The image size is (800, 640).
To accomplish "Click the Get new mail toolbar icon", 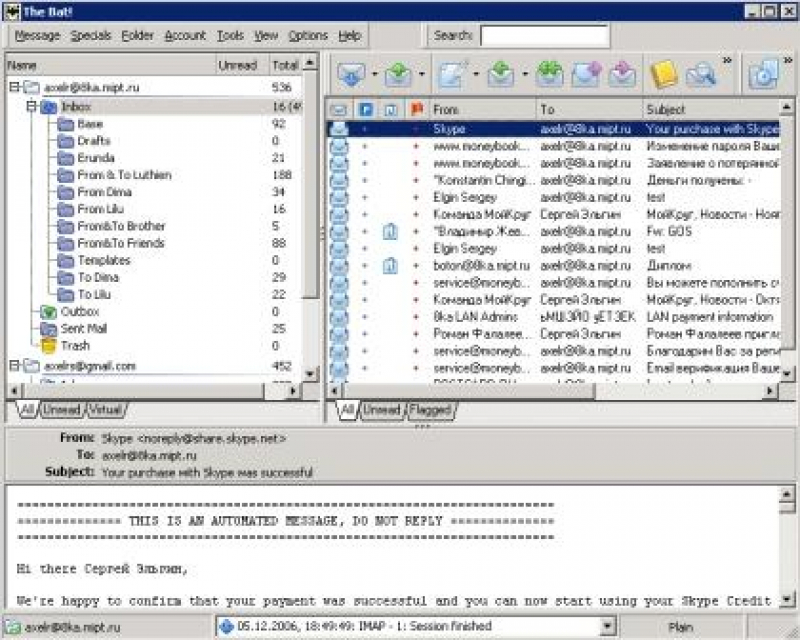I will point(351,74).
